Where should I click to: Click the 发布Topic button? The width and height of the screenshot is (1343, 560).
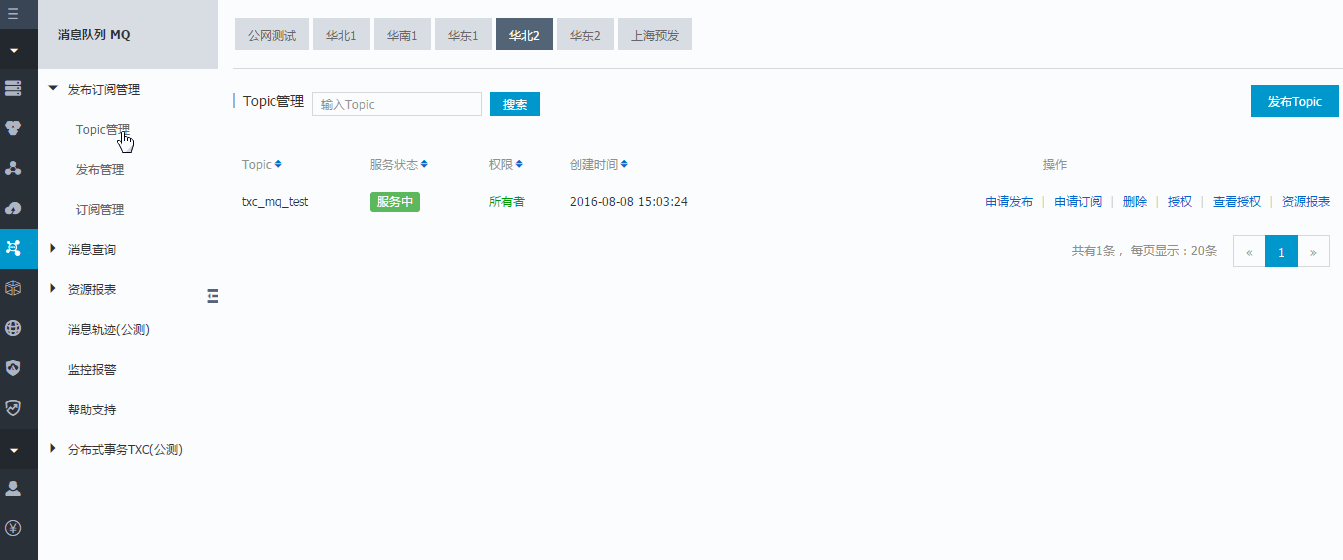(1294, 101)
